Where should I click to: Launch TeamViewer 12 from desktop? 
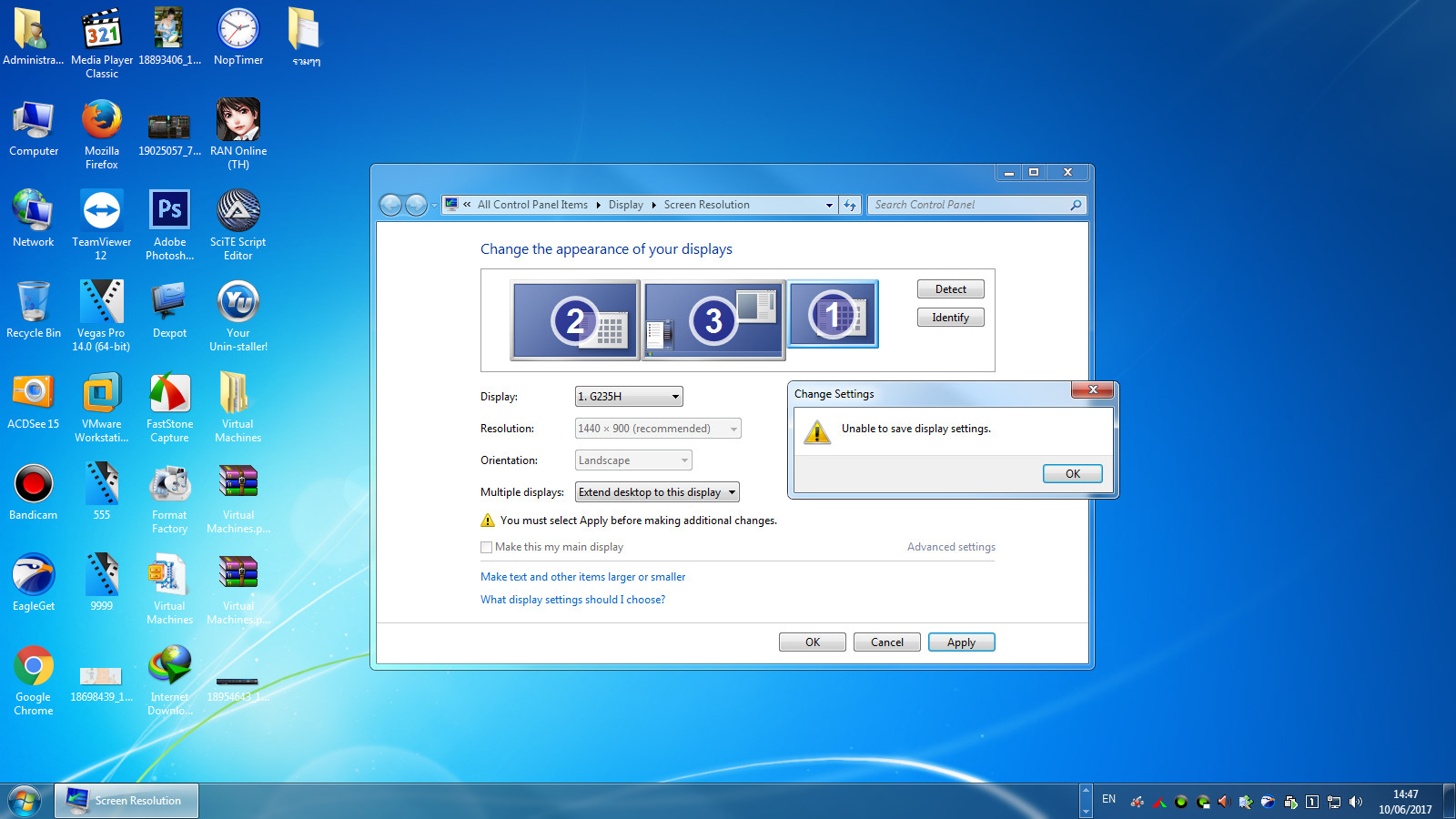[x=102, y=211]
